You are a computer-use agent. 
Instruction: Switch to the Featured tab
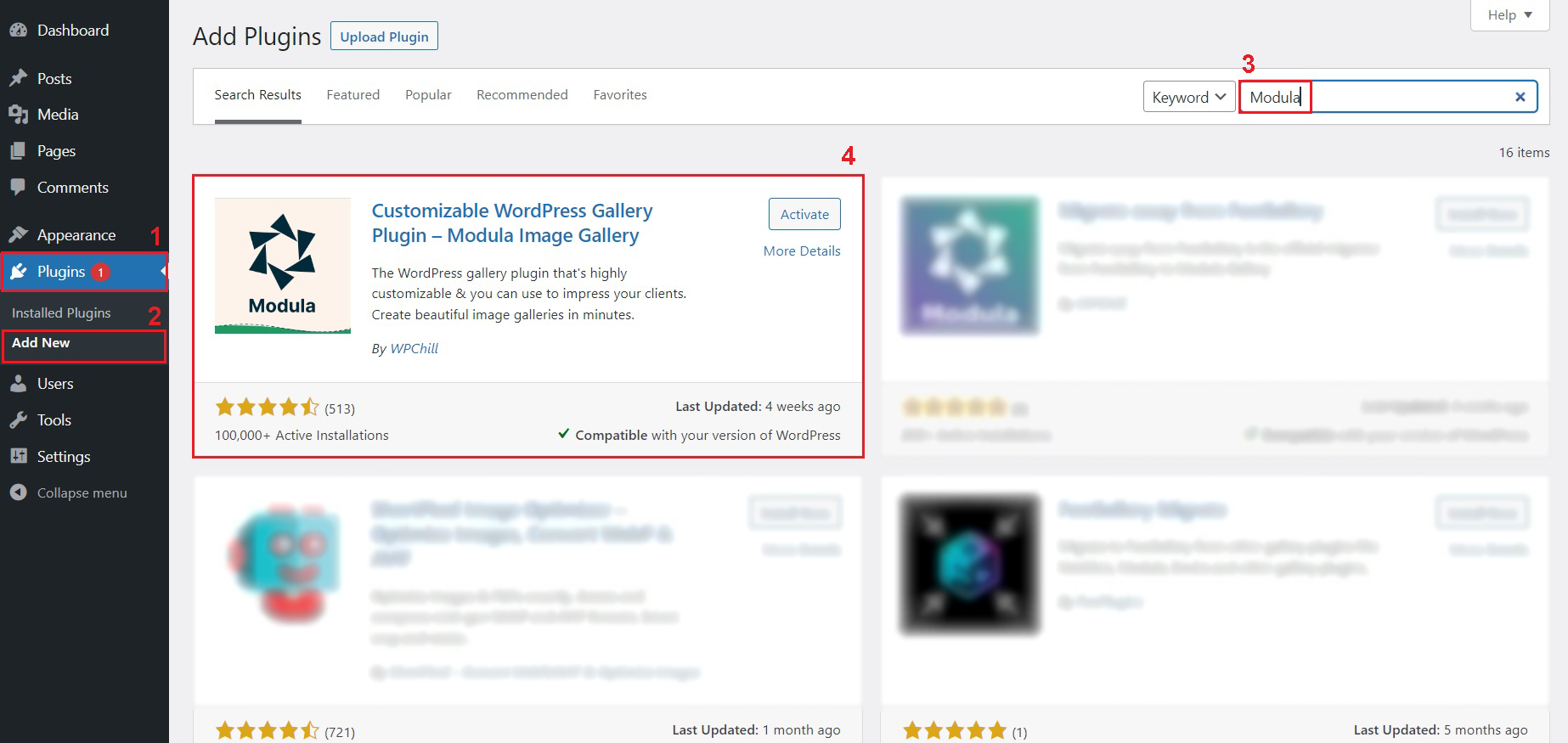point(353,95)
